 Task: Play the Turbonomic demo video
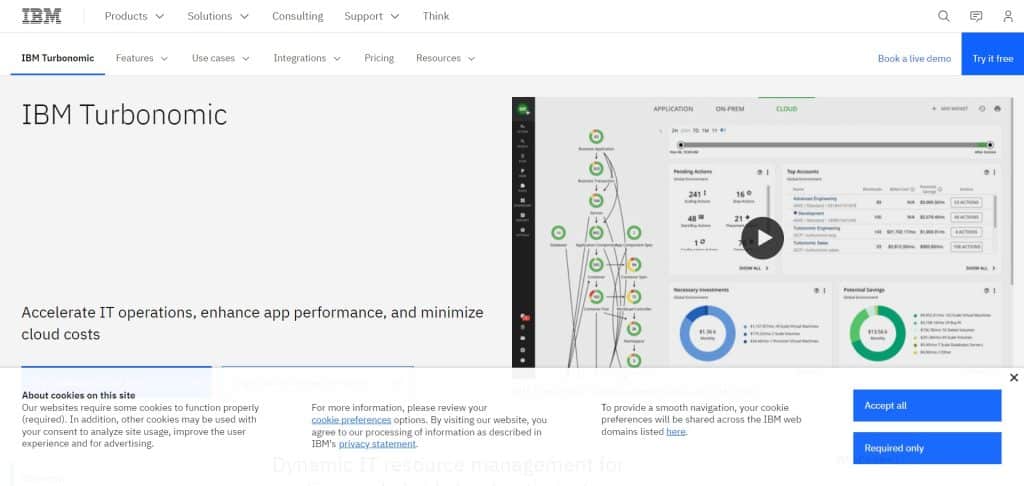[762, 238]
